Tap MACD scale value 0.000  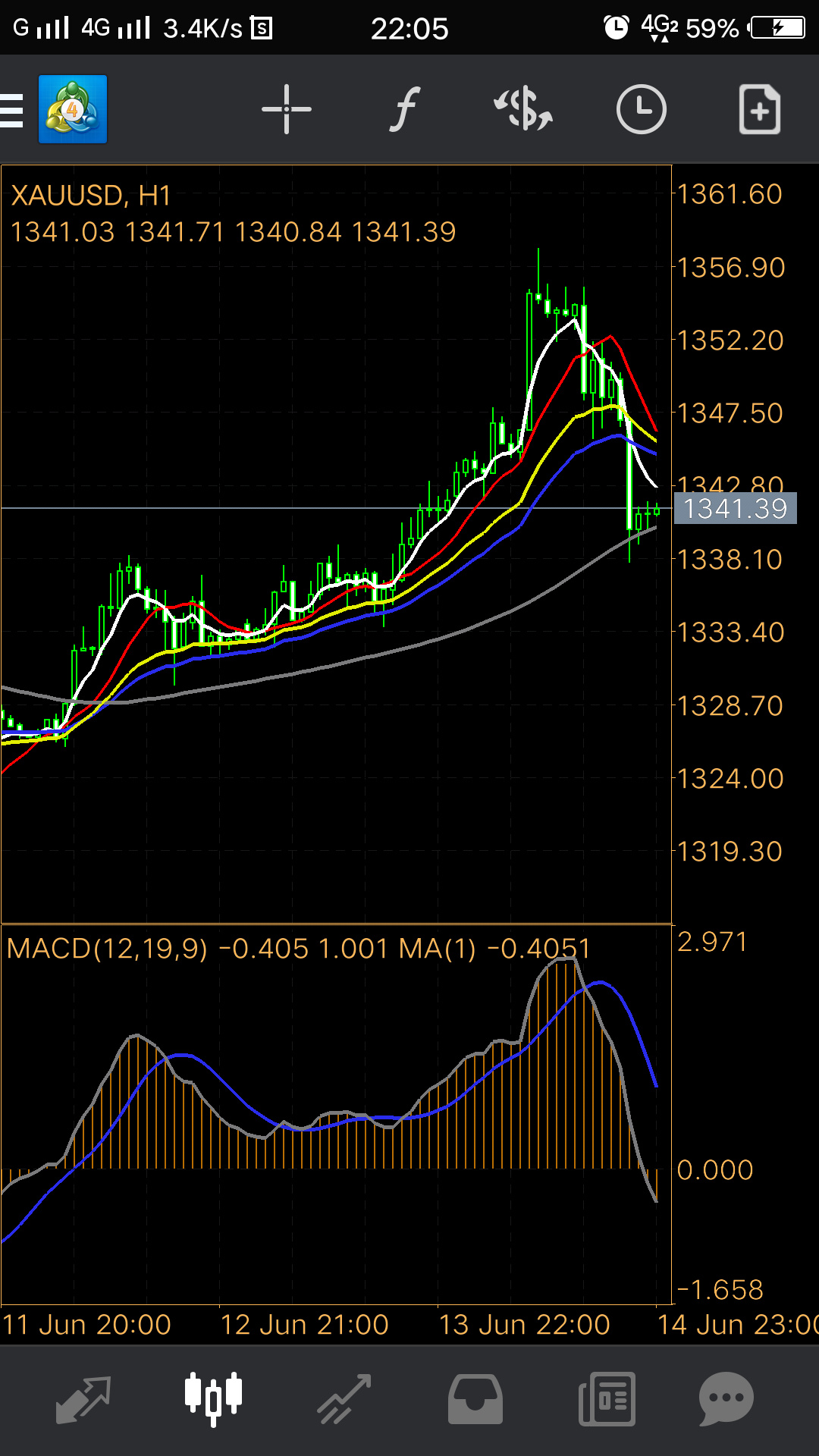(x=714, y=1170)
